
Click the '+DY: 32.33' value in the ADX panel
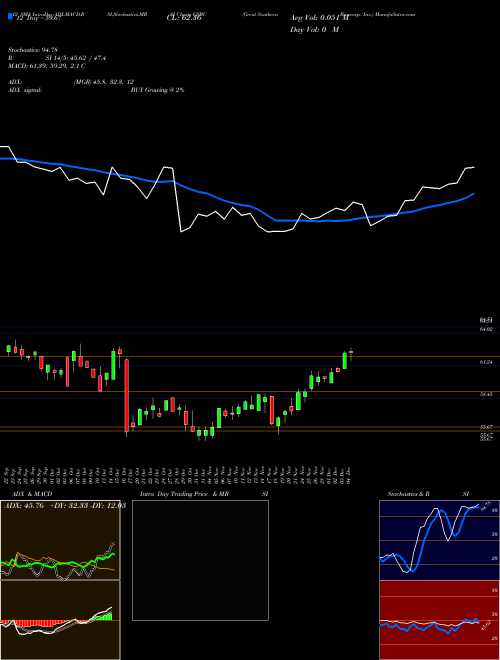(68, 506)
